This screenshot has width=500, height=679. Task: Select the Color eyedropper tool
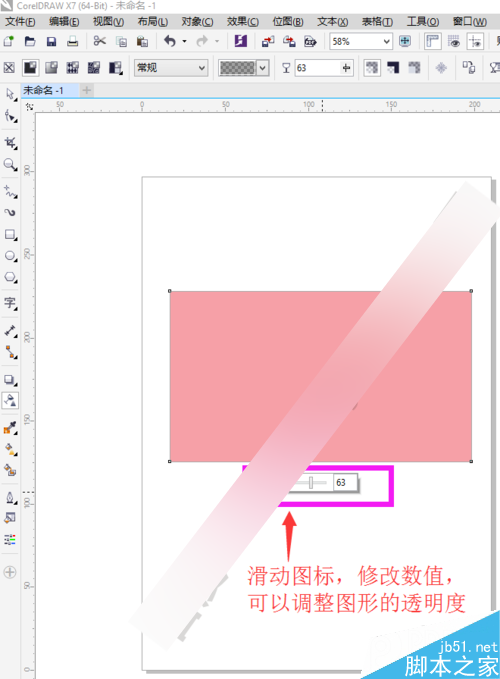[x=10, y=428]
